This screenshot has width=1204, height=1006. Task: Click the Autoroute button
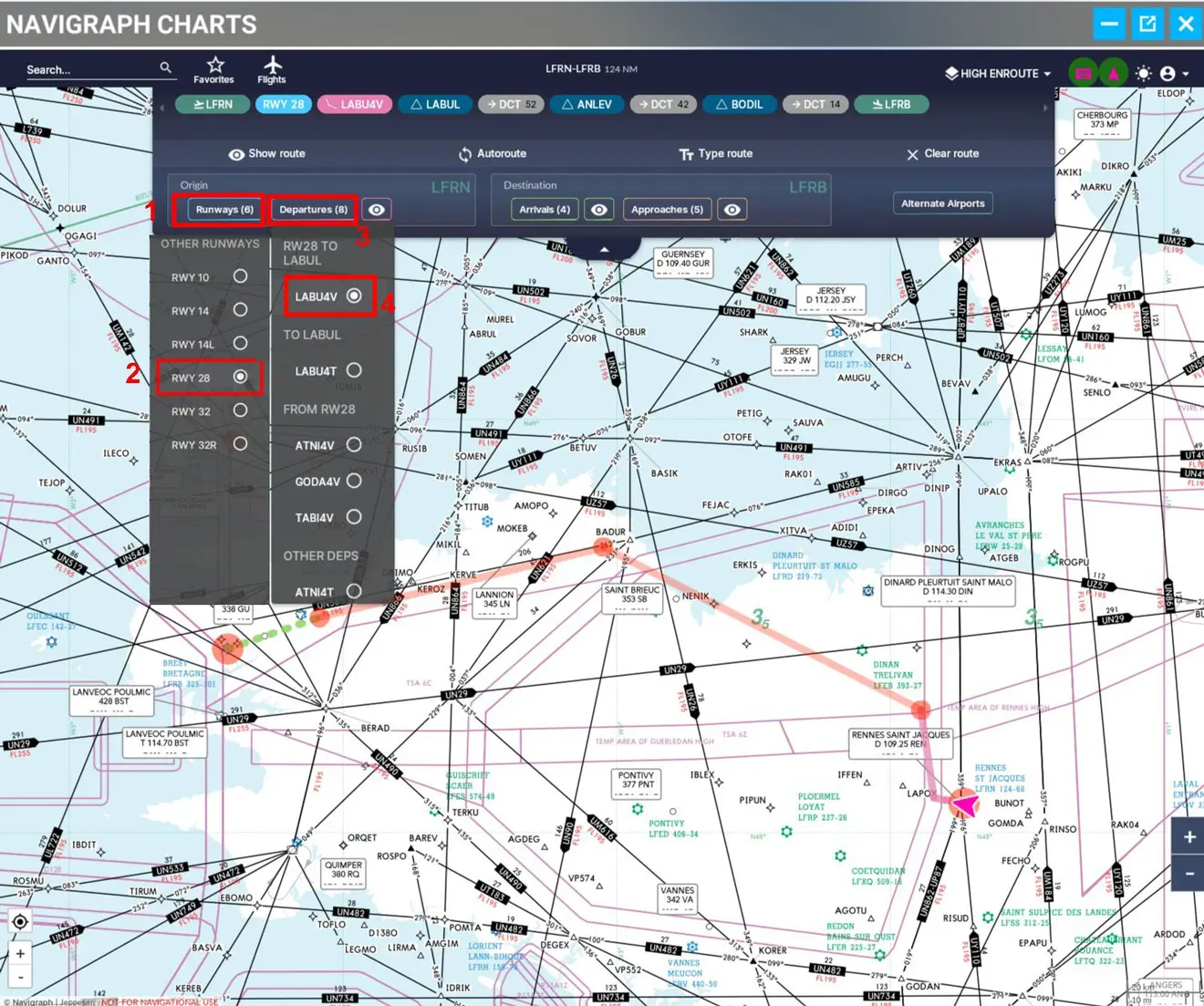493,154
